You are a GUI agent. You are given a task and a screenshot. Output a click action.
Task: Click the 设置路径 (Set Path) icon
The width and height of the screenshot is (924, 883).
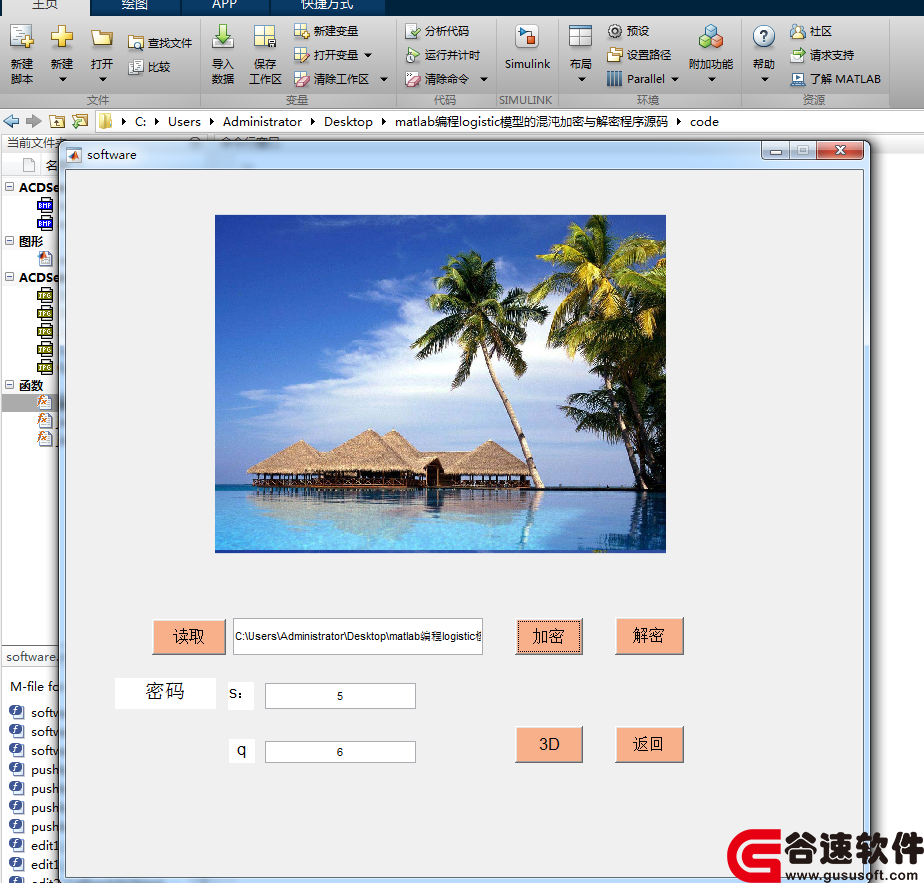click(x=615, y=55)
